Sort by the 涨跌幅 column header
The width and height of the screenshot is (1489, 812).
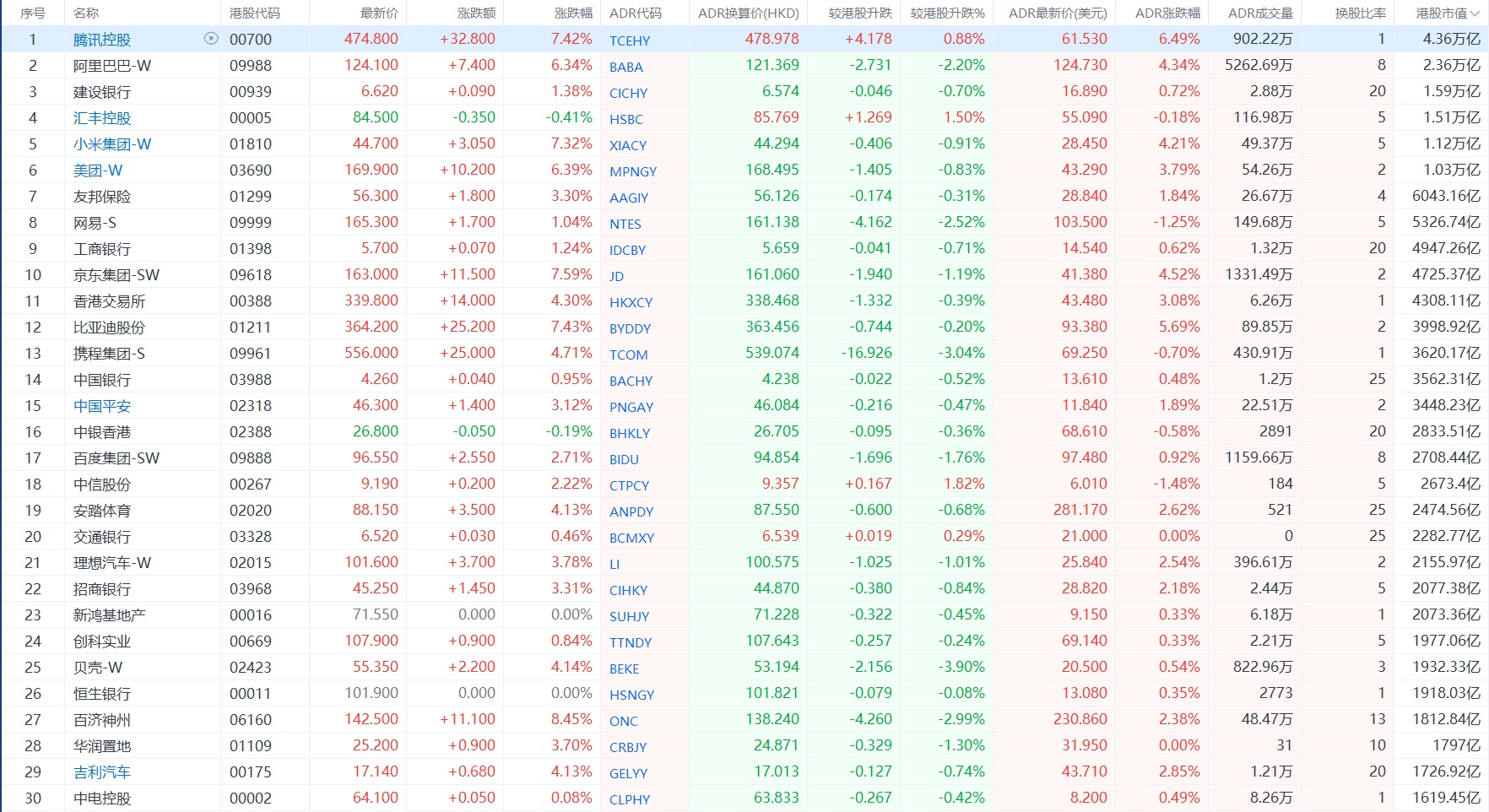573,14
